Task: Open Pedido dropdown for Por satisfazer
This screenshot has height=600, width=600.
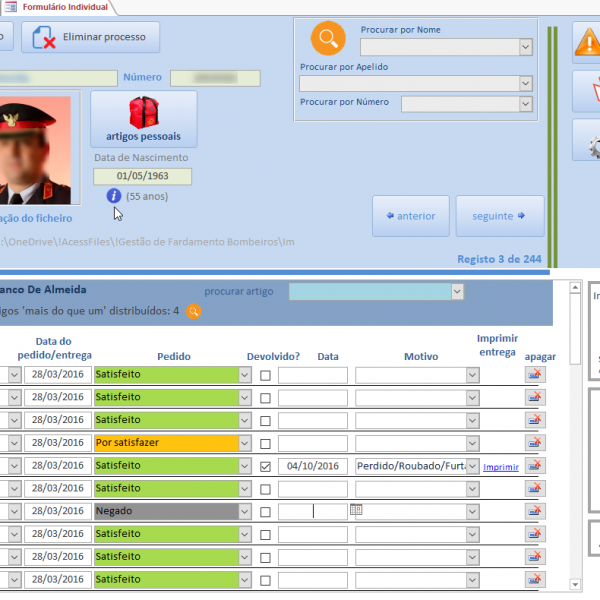Action: click(245, 443)
